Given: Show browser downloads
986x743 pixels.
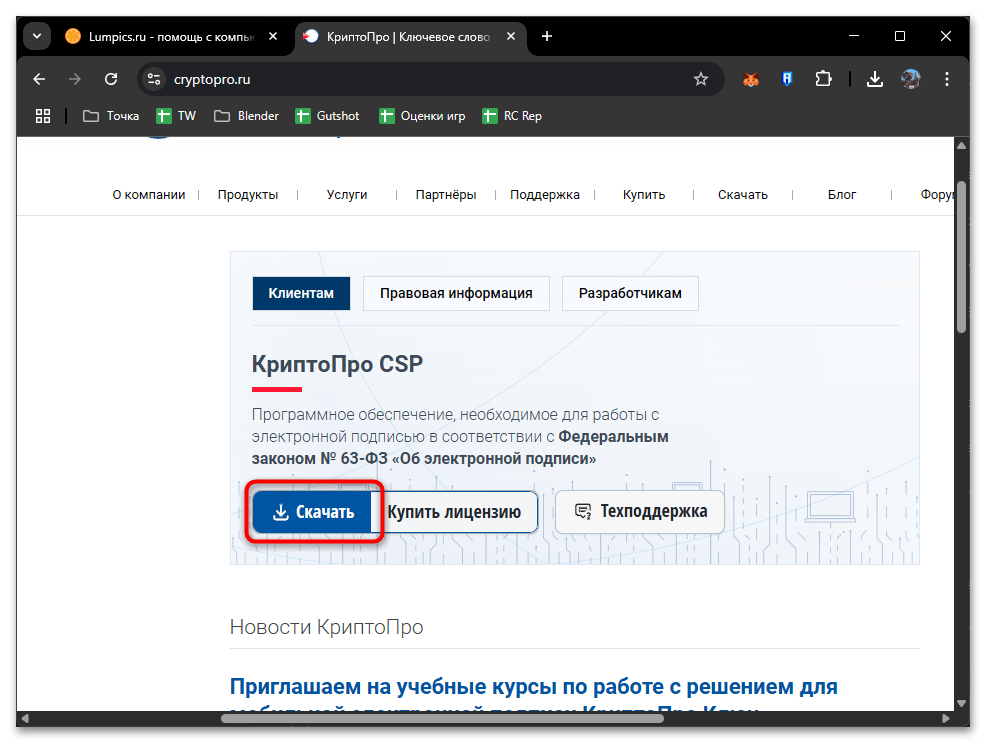Looking at the screenshot, I should click(x=875, y=79).
